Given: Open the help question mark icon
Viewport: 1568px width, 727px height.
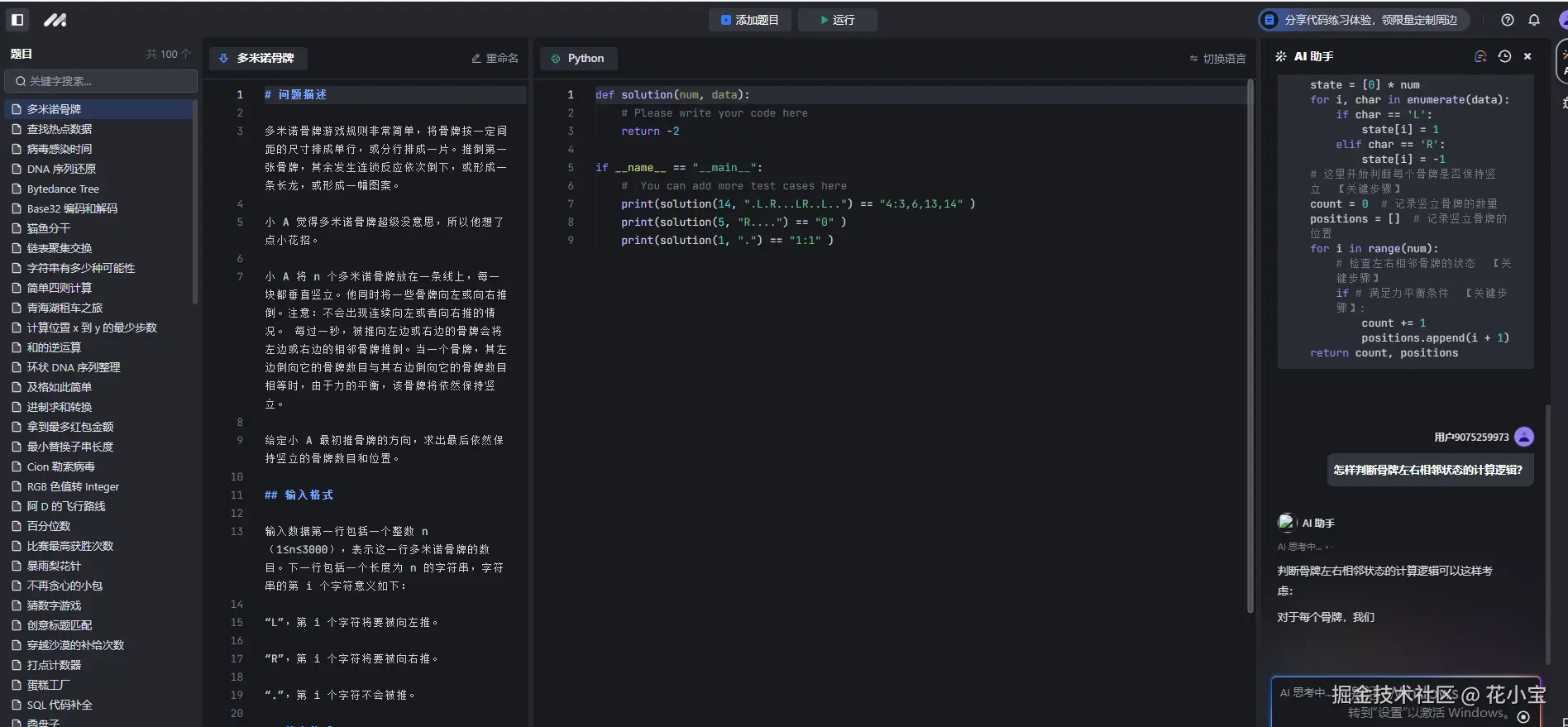Looking at the screenshot, I should pos(1508,20).
